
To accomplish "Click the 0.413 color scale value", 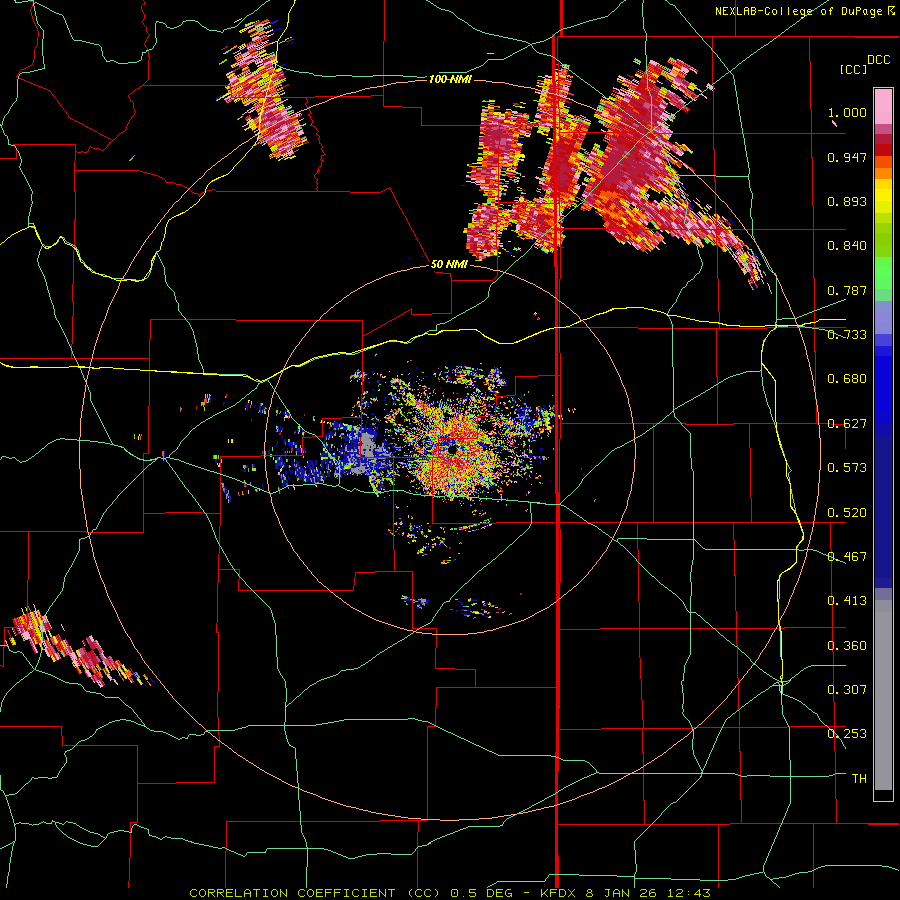I will click(x=847, y=601).
